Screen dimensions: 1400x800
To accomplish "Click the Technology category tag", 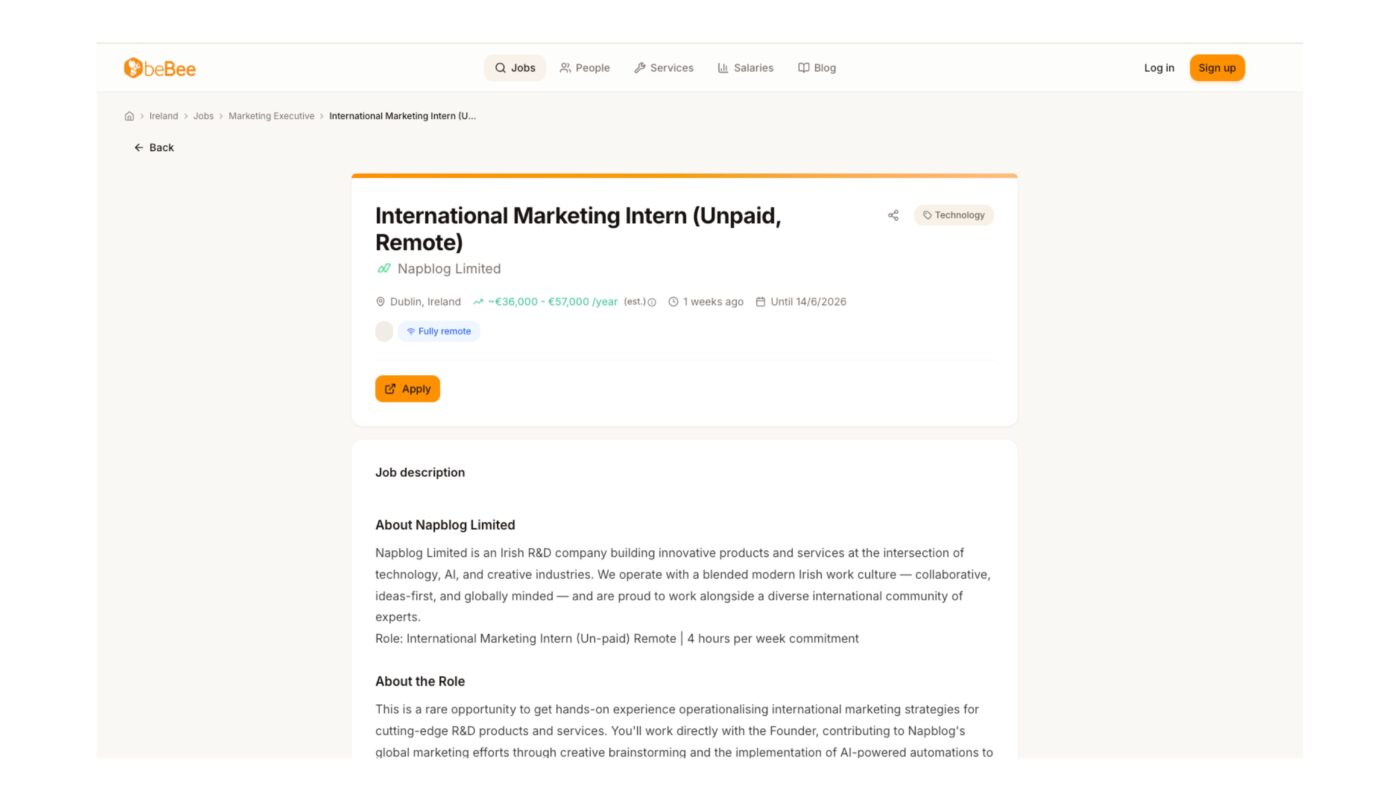I will (953, 215).
